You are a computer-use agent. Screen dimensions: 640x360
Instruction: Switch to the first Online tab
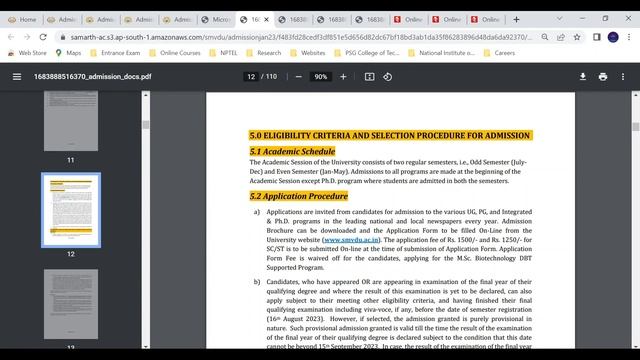tap(408, 19)
